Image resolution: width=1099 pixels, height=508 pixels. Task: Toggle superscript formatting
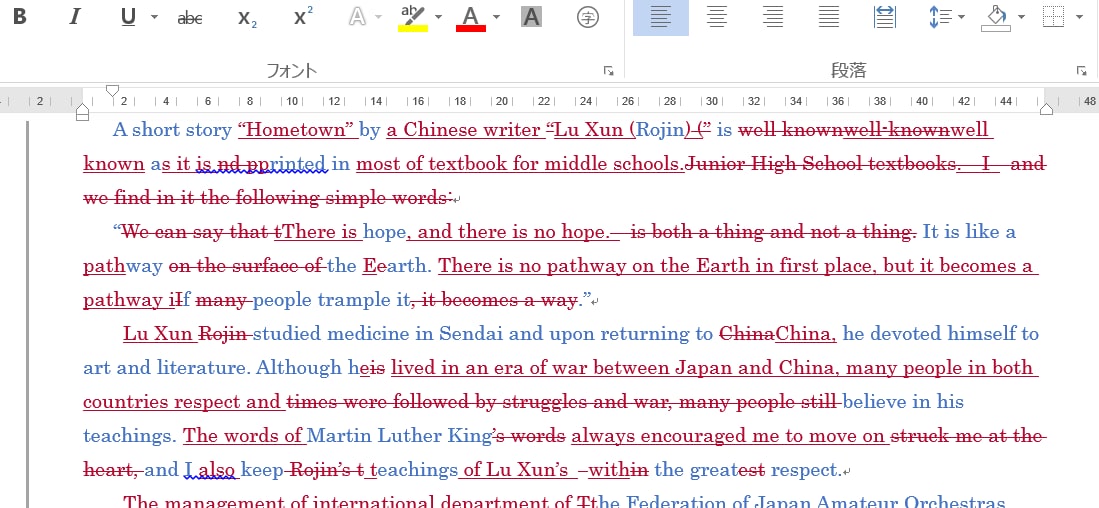303,17
